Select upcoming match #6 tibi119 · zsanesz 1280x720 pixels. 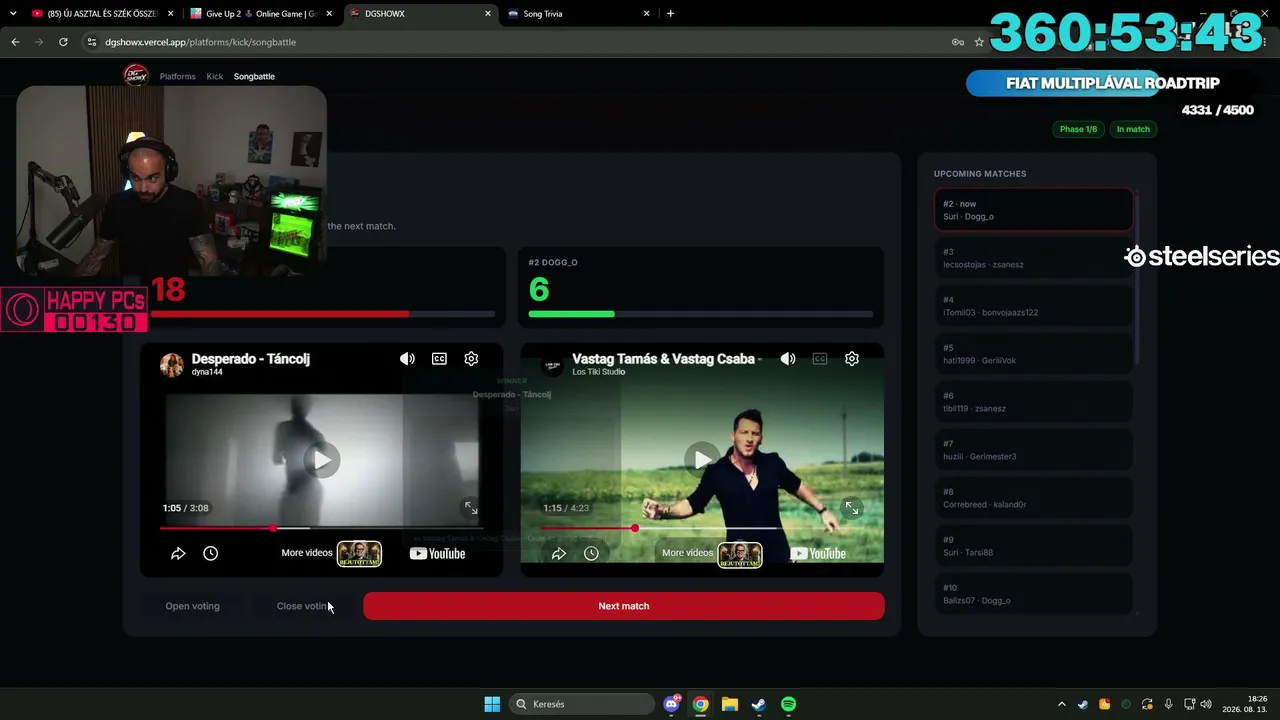1034,402
